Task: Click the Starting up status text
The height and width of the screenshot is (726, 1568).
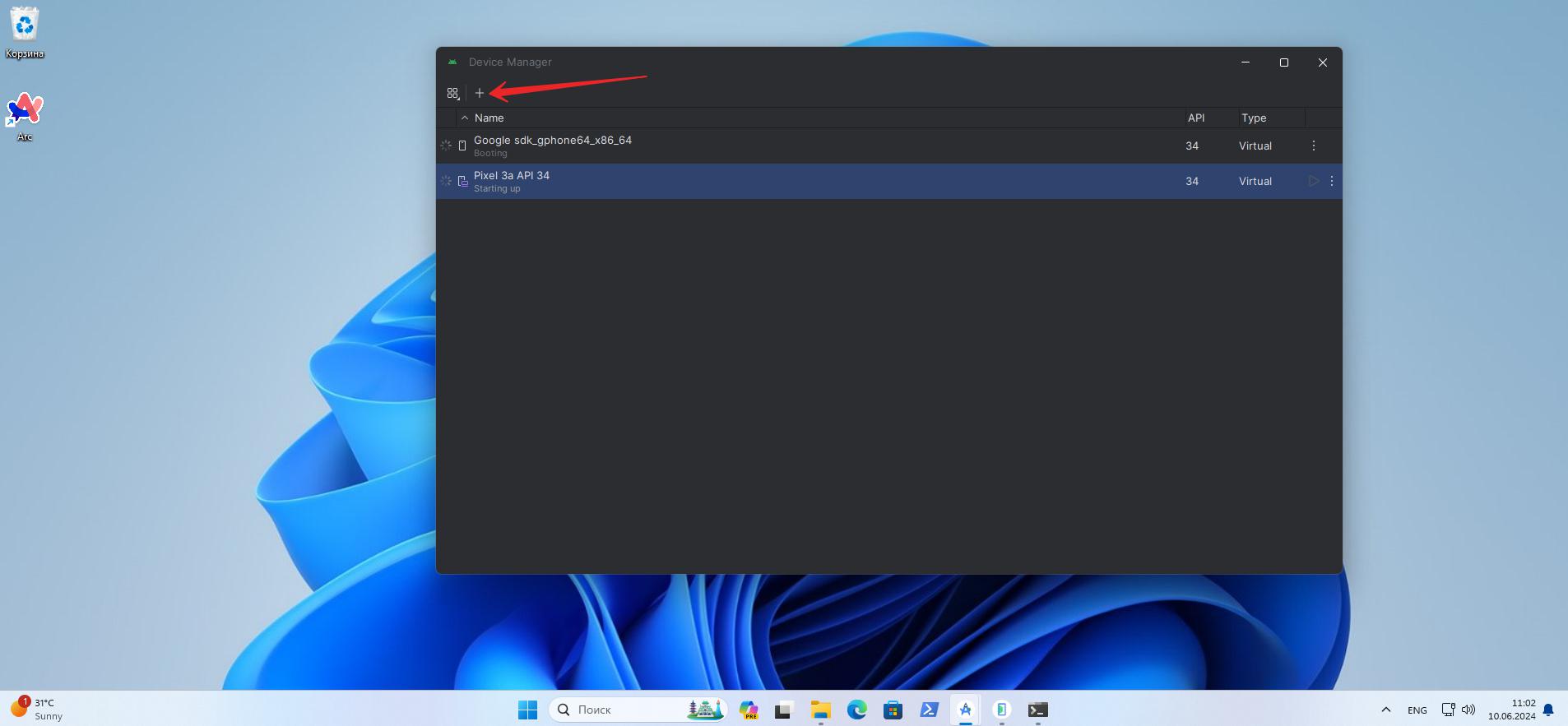Action: click(x=497, y=188)
